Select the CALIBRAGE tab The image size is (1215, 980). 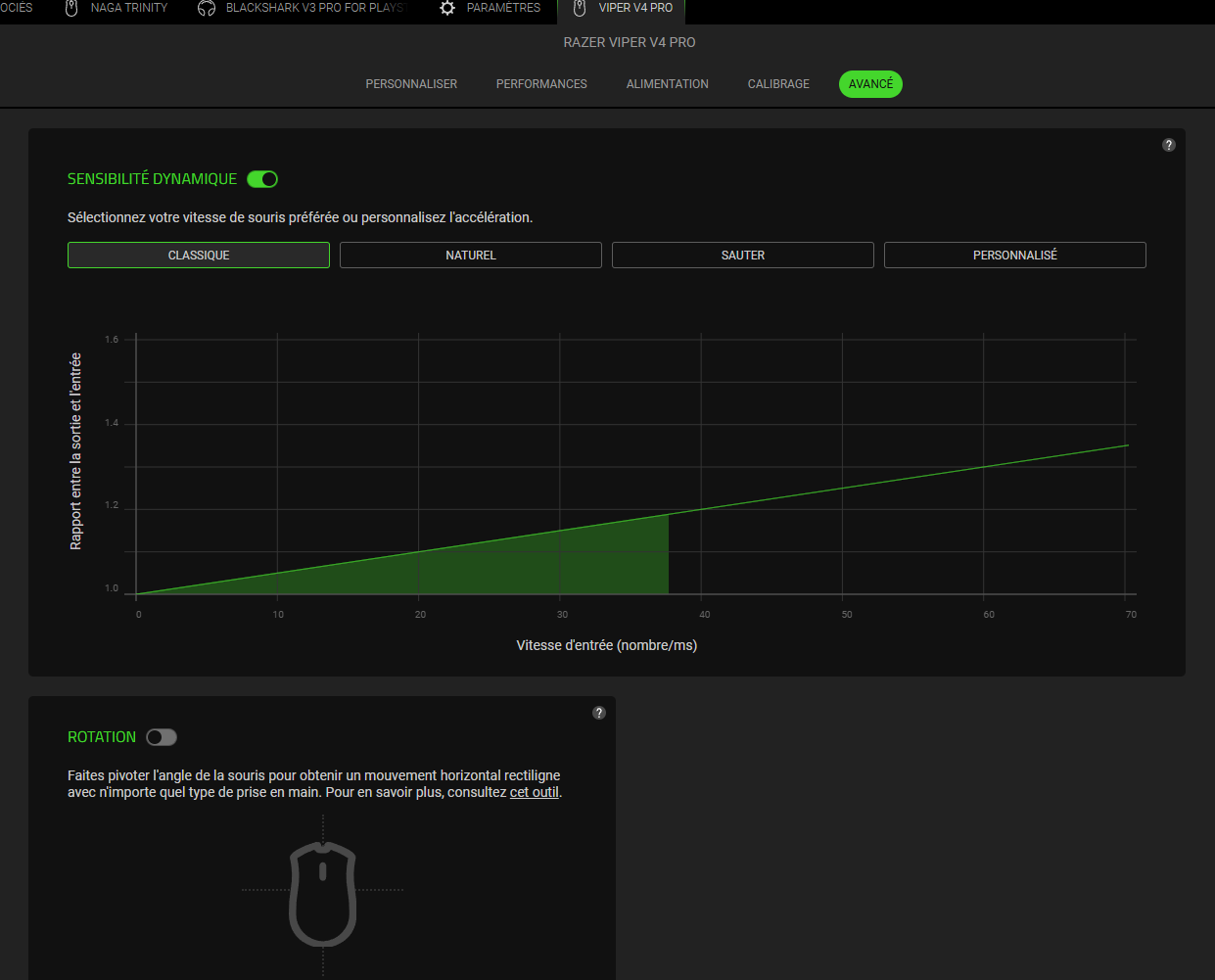click(778, 84)
